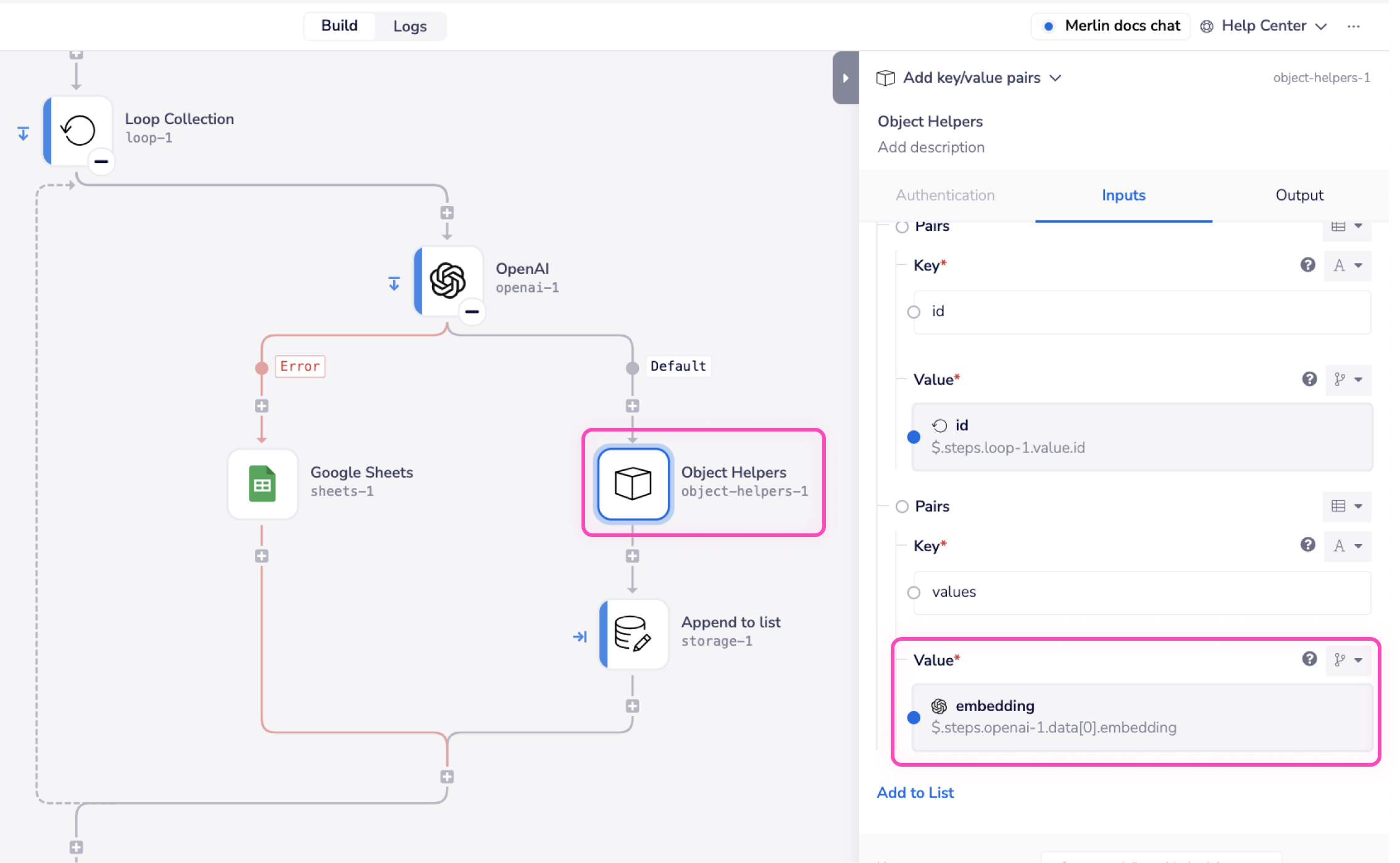The width and height of the screenshot is (1400, 863).
Task: Switch to the Logs tab
Action: 410,26
